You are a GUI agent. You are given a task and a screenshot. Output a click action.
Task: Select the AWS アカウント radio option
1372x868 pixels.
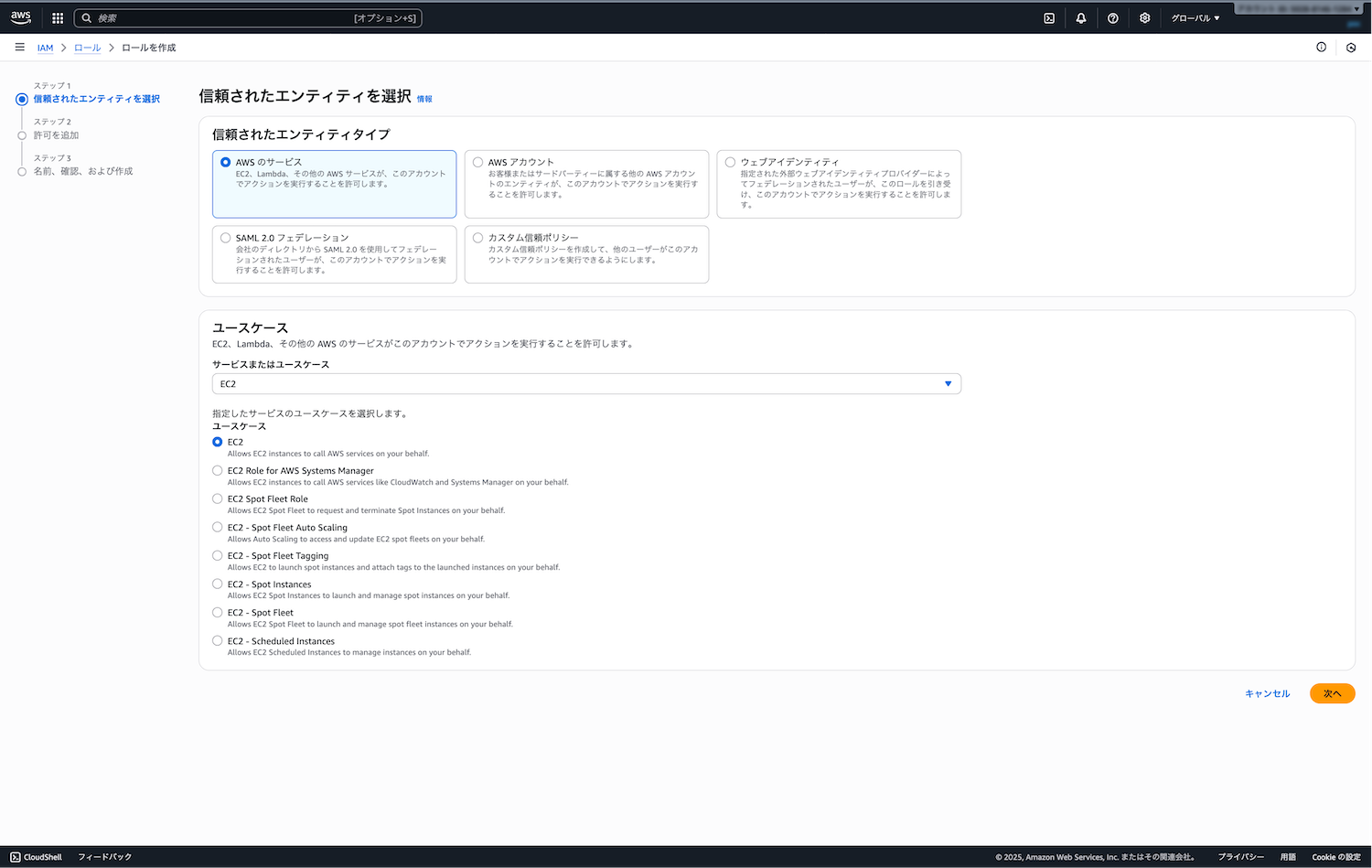(x=478, y=162)
